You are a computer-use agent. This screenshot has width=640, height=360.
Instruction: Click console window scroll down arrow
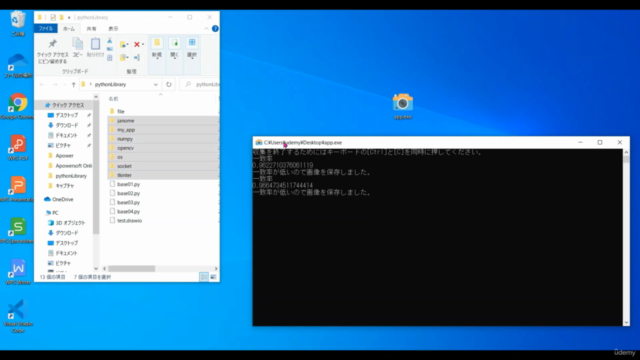(626, 322)
